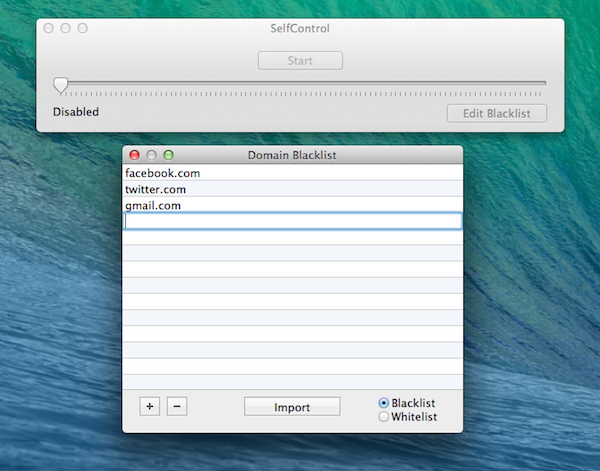The width and height of the screenshot is (600, 471).
Task: Focus the empty new domain text field
Action: (292, 221)
